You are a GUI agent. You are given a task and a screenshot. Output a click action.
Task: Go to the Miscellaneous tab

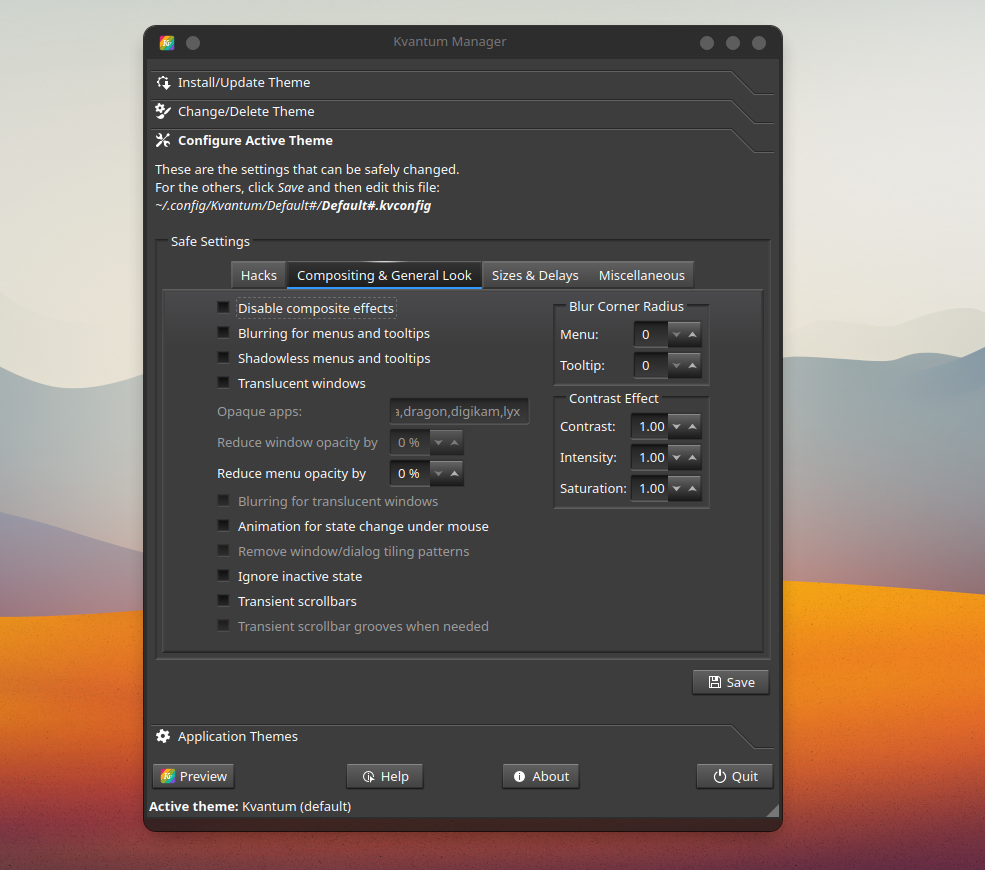pos(641,275)
